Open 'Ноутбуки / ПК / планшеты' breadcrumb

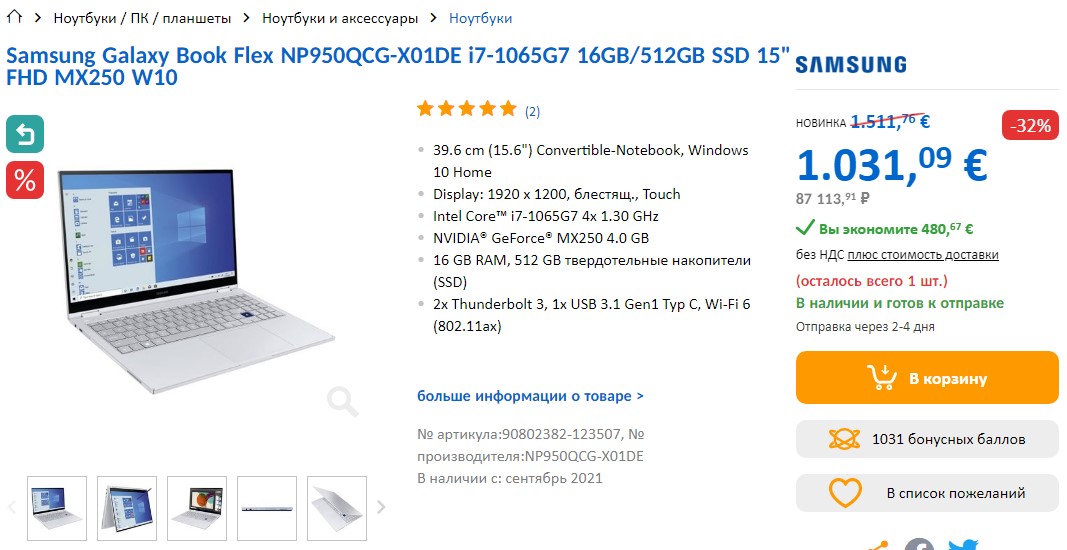[142, 18]
